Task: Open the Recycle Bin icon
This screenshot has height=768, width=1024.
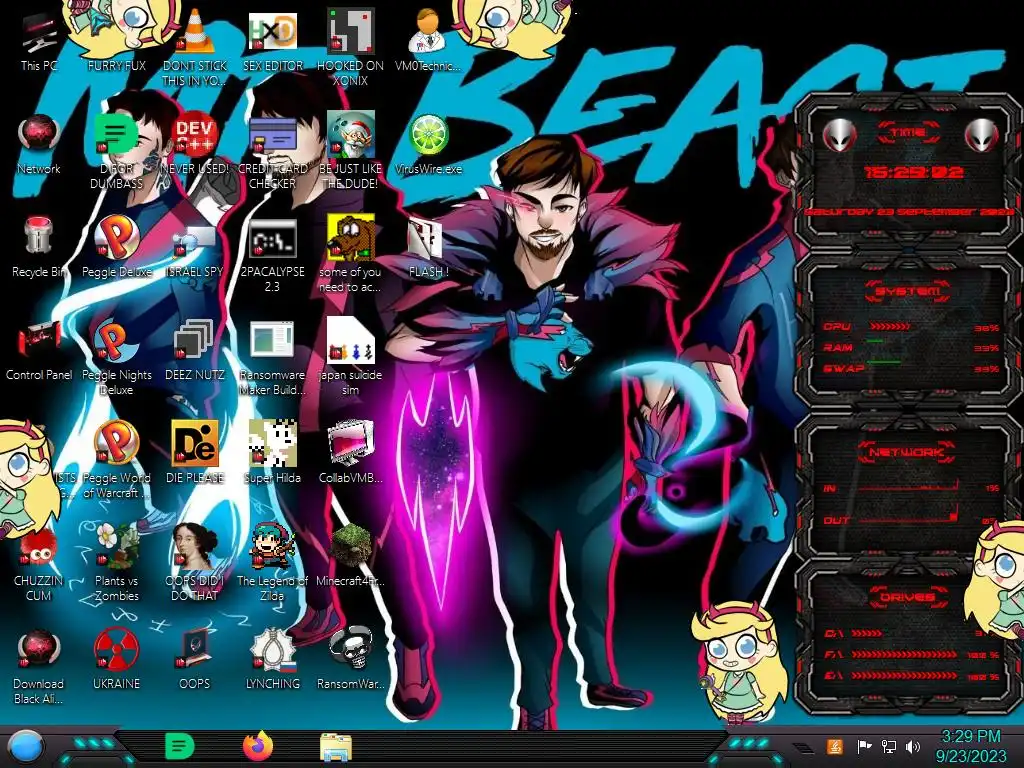Action: pyautogui.click(x=39, y=236)
